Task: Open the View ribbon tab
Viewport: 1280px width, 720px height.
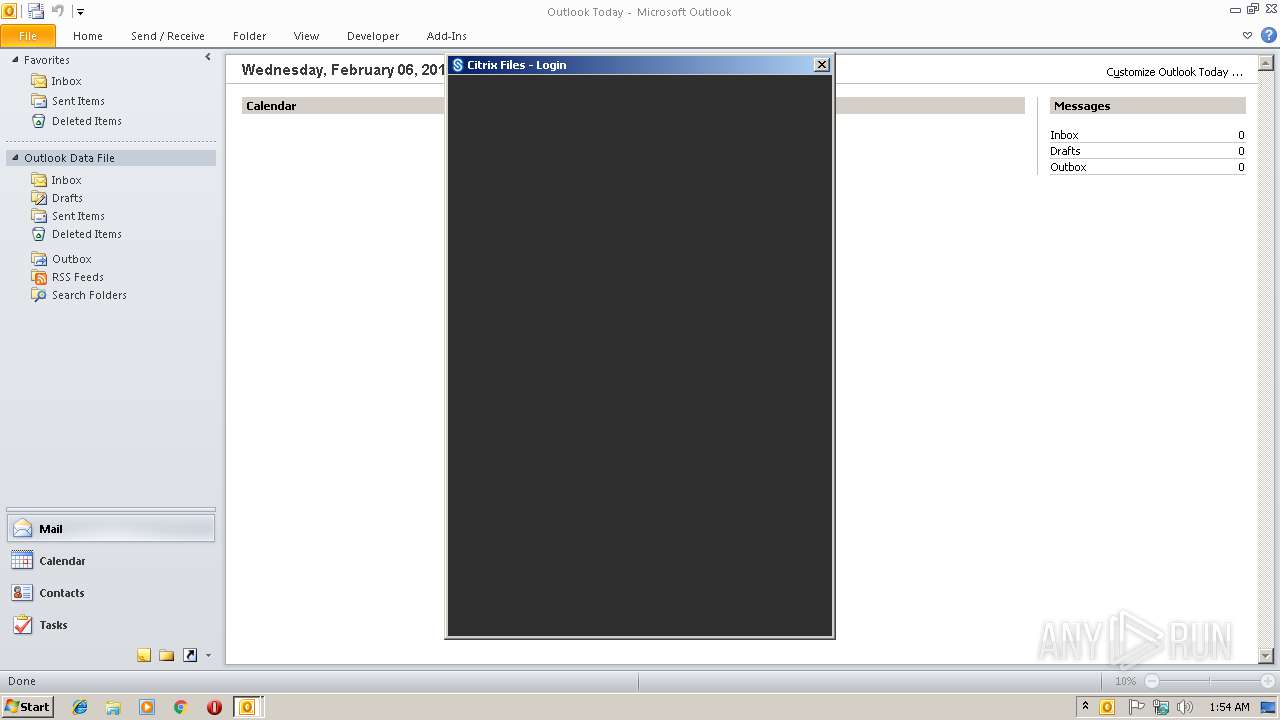Action: tap(306, 36)
